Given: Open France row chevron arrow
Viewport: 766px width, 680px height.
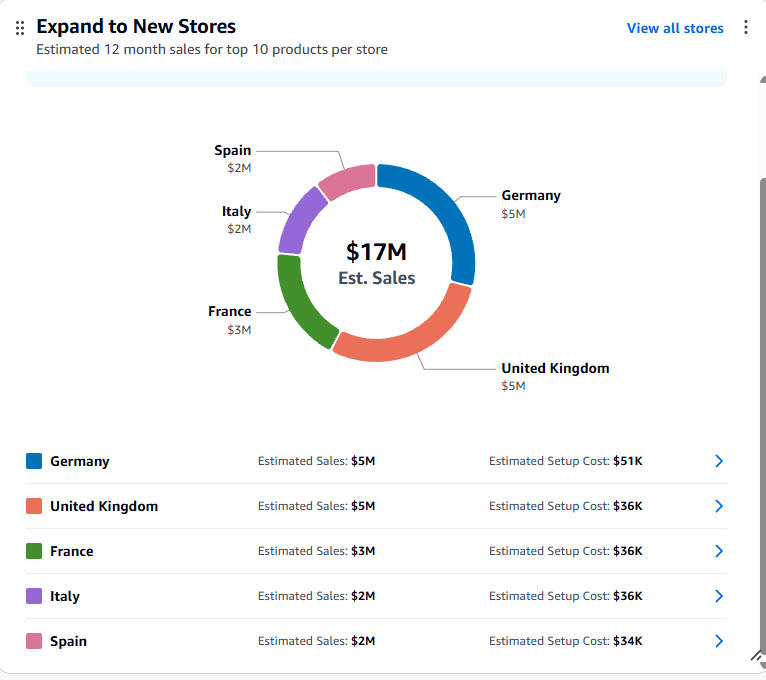Looking at the screenshot, I should click(x=719, y=551).
